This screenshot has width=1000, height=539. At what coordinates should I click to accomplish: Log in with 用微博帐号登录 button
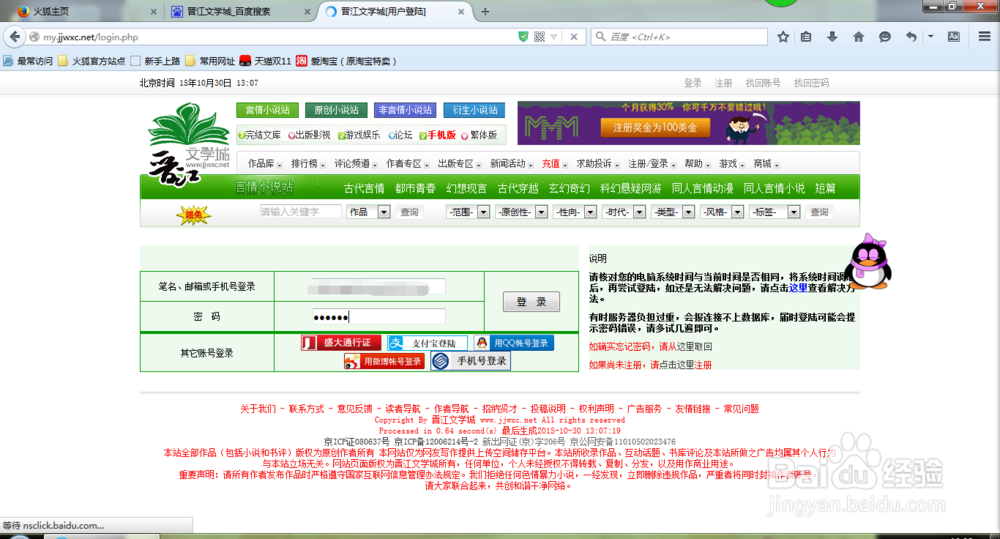tap(384, 362)
